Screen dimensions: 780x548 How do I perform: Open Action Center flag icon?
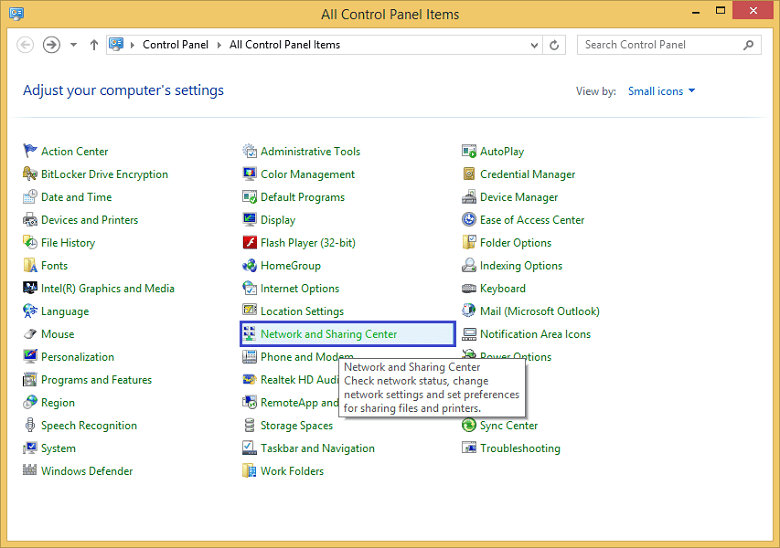pos(30,151)
